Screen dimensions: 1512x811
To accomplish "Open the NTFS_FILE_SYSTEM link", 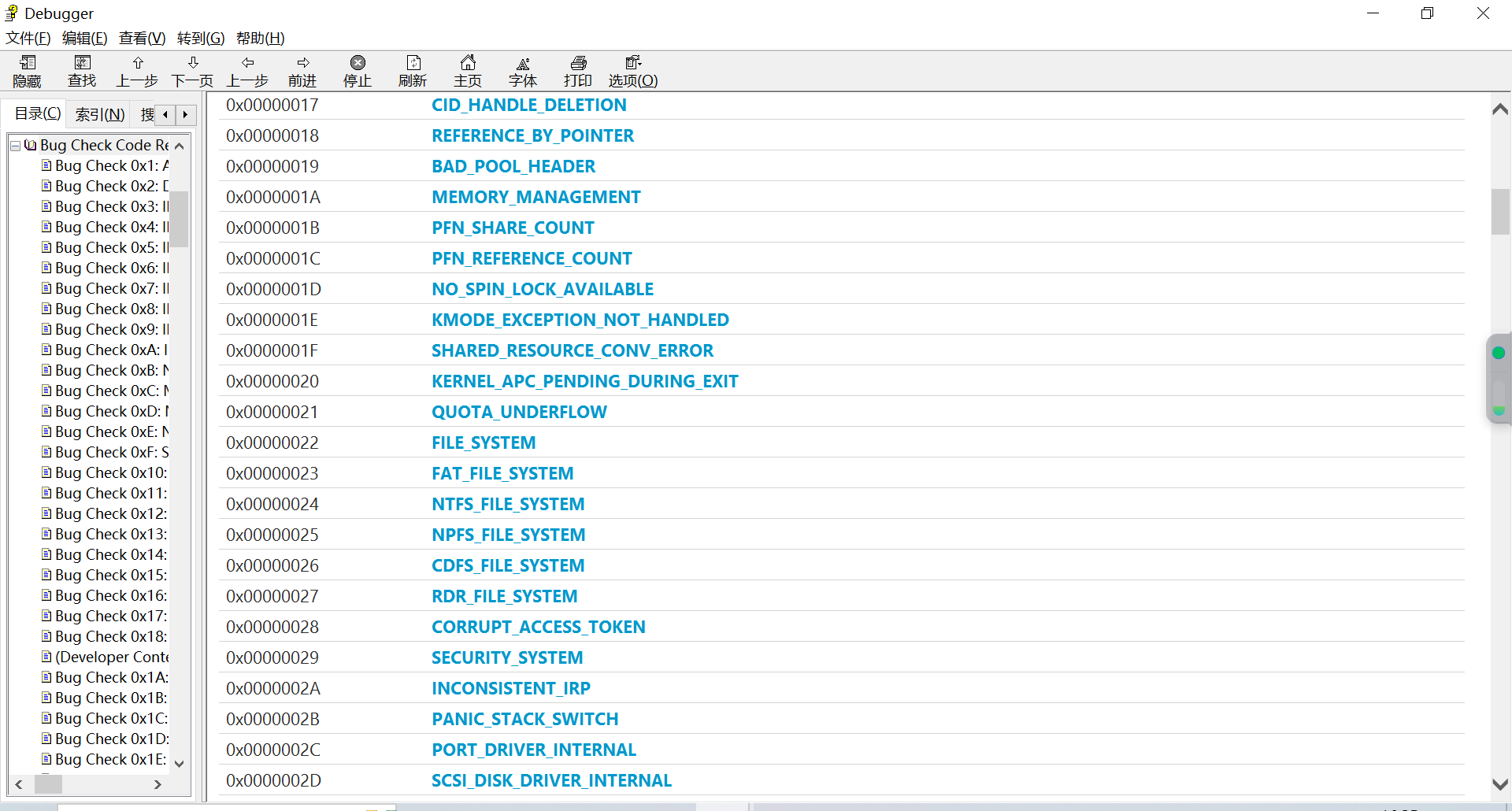I will pyautogui.click(x=508, y=504).
